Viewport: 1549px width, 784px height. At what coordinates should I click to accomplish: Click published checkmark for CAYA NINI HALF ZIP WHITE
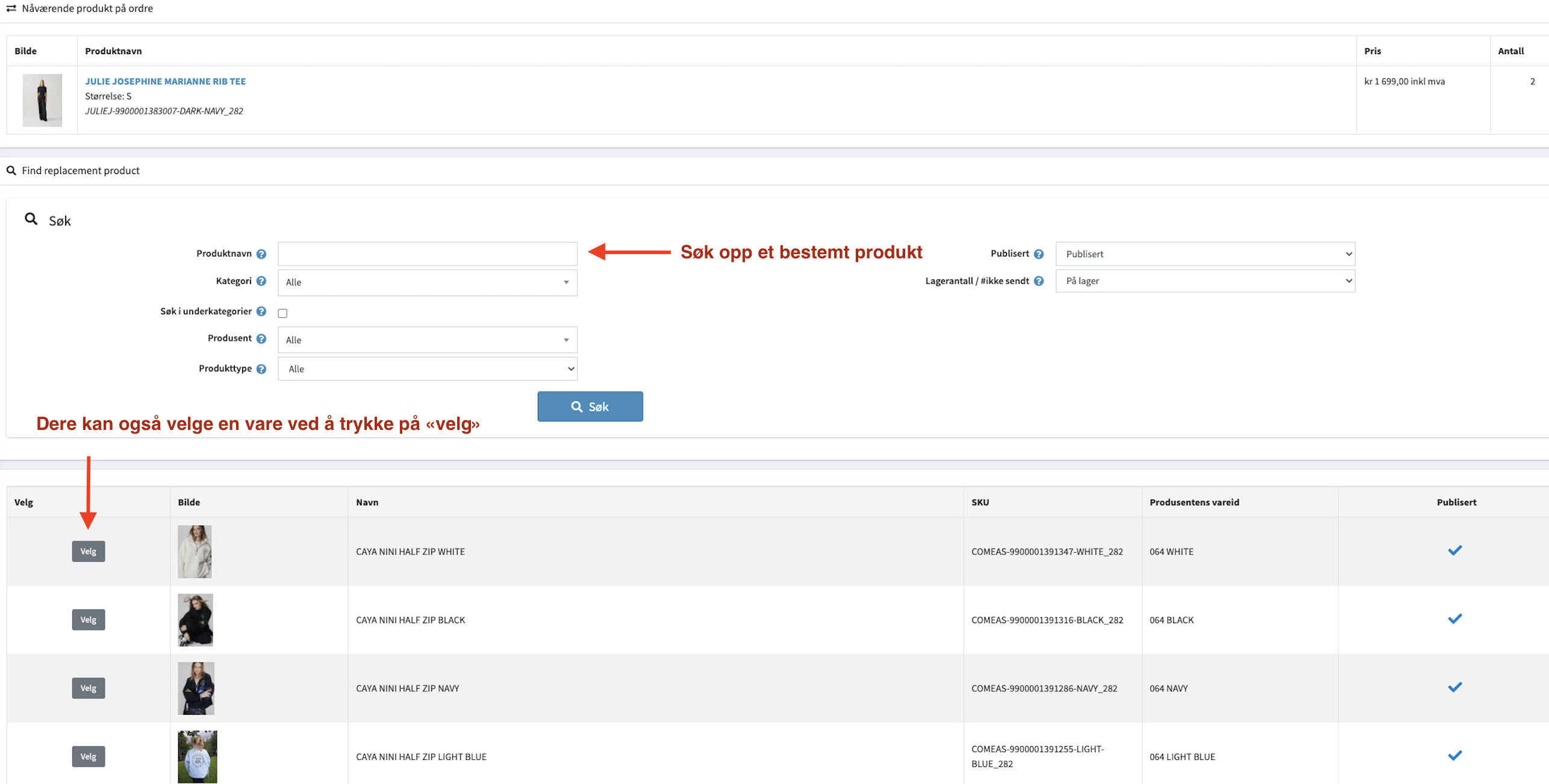tap(1454, 550)
